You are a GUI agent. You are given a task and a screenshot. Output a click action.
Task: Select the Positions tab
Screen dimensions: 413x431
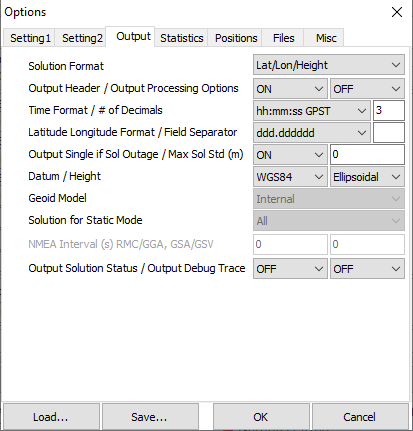[x=235, y=38]
